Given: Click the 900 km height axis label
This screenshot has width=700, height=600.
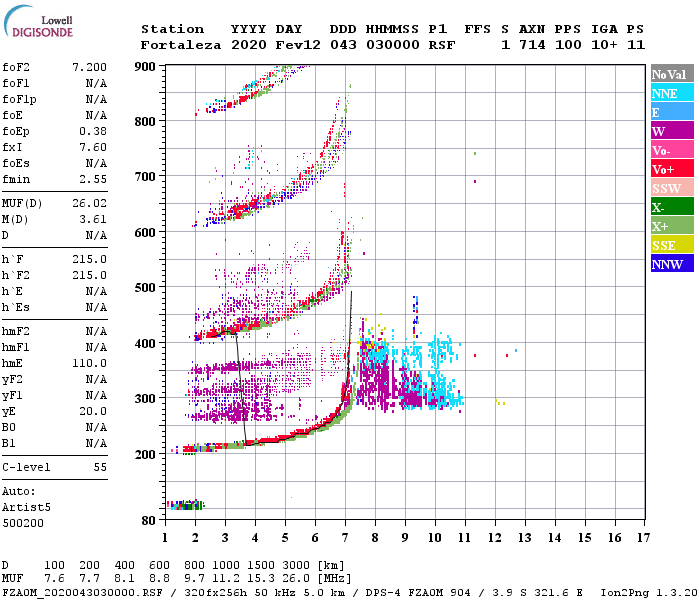Looking at the screenshot, I should tap(145, 67).
